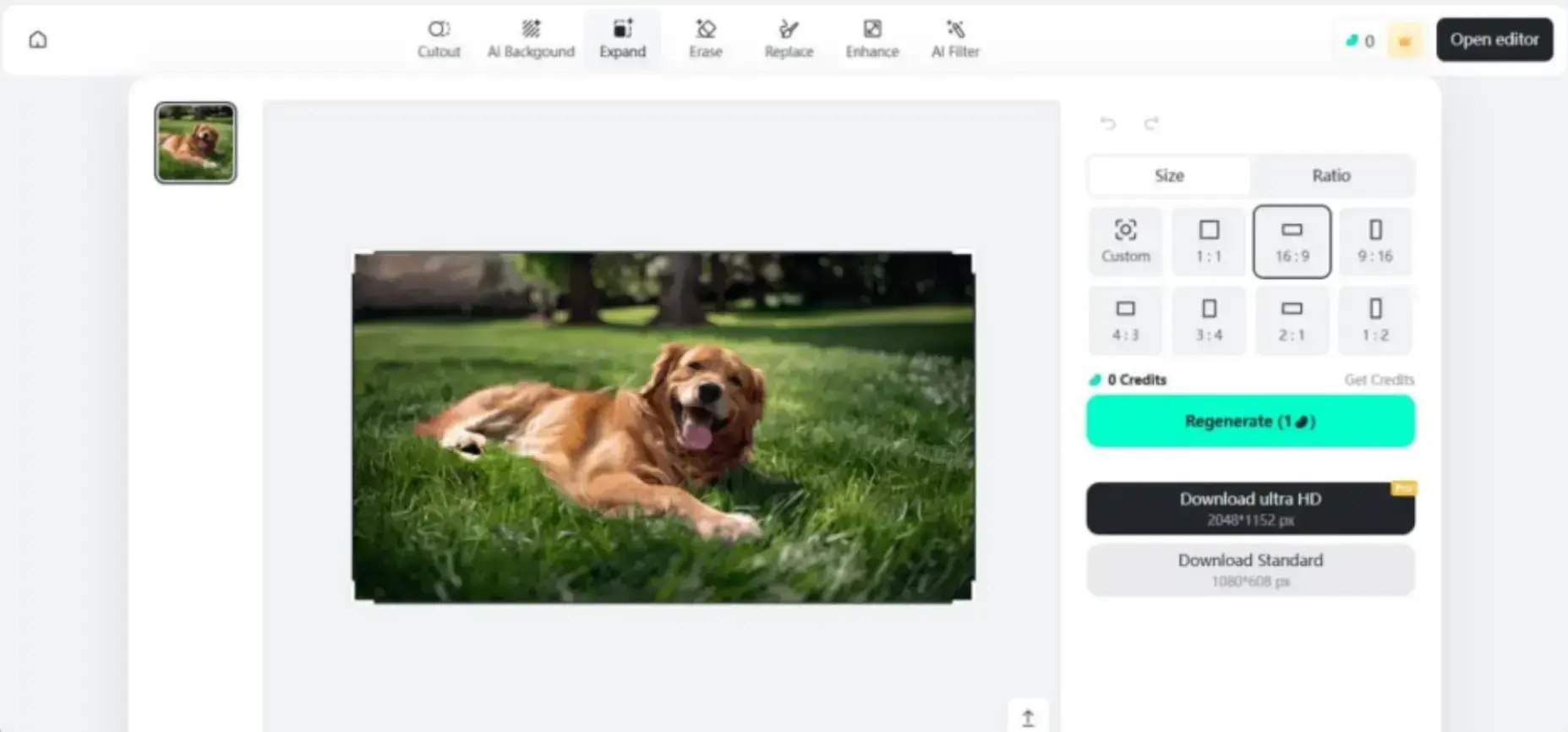
Task: Select the Cutout tool
Action: (x=439, y=39)
